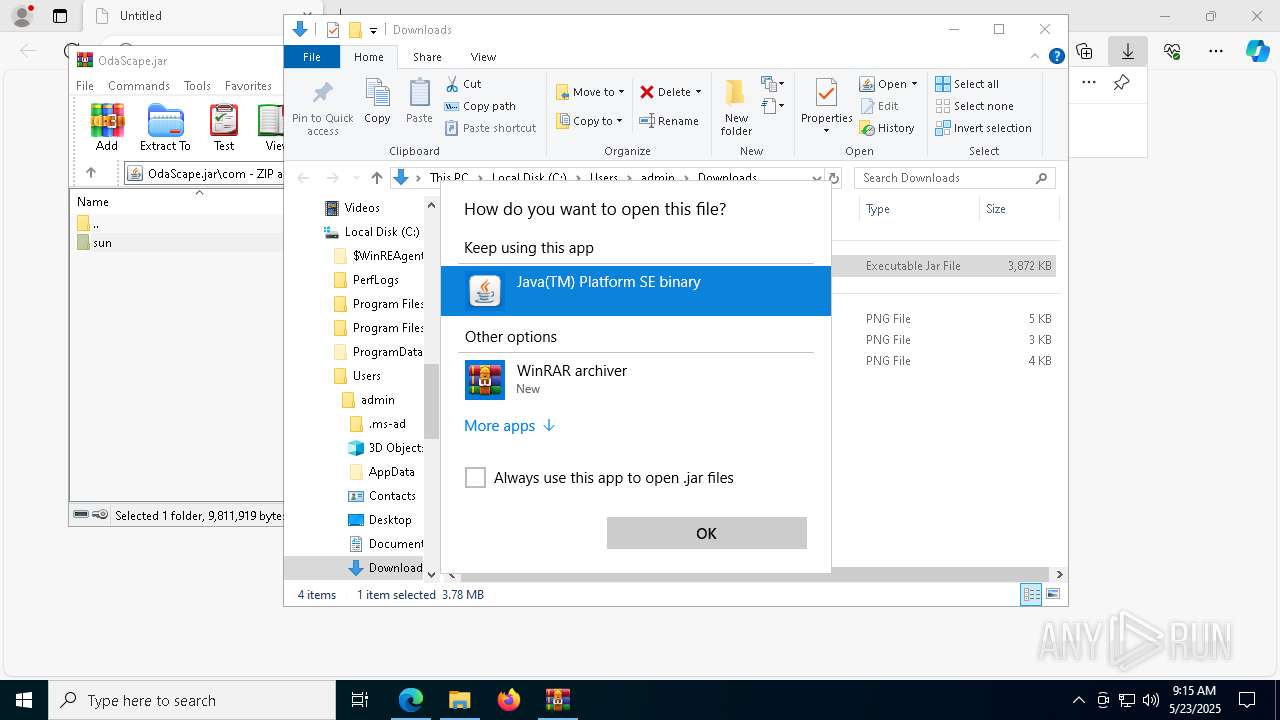The image size is (1280, 720).
Task: Expand More apps list
Action: pos(509,426)
